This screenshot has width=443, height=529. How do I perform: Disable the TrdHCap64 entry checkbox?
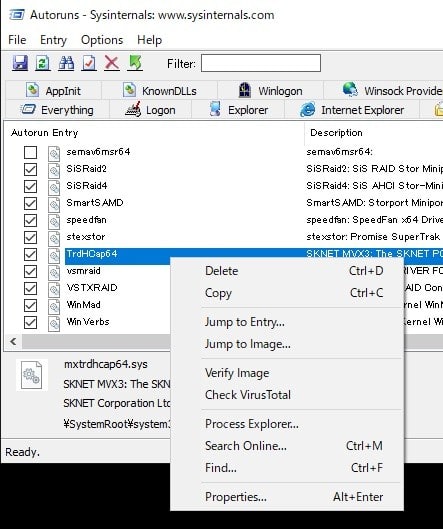(30, 254)
